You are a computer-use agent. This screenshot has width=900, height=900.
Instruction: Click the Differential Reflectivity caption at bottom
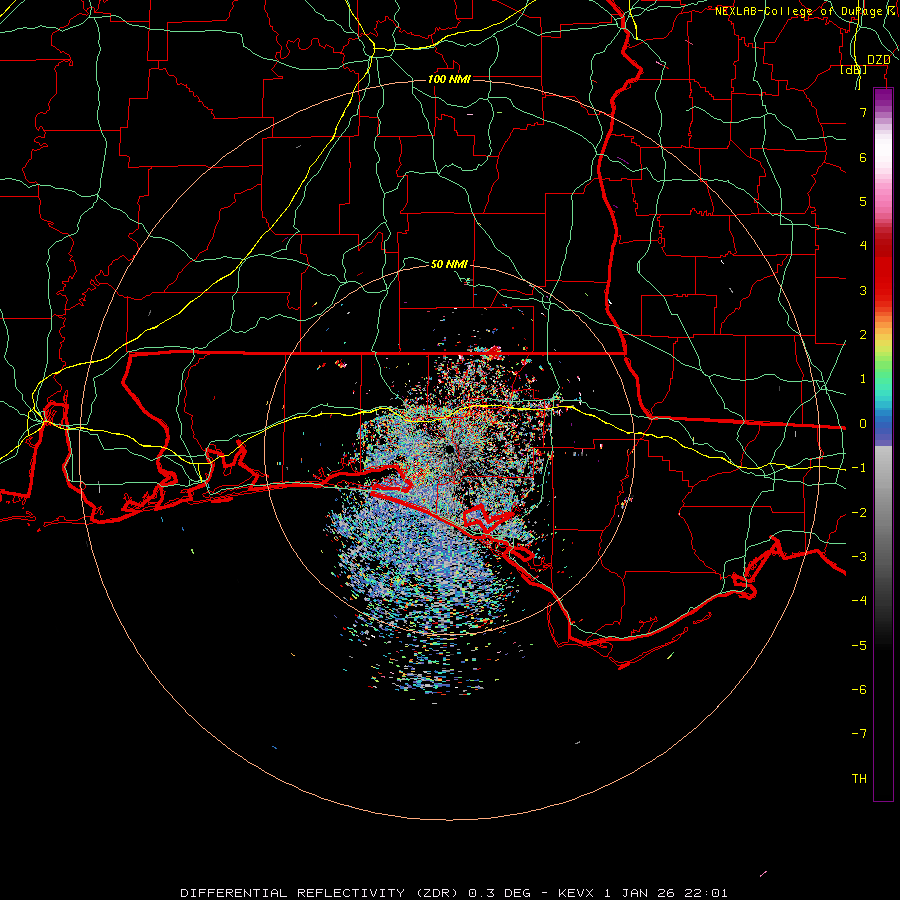pos(454,893)
